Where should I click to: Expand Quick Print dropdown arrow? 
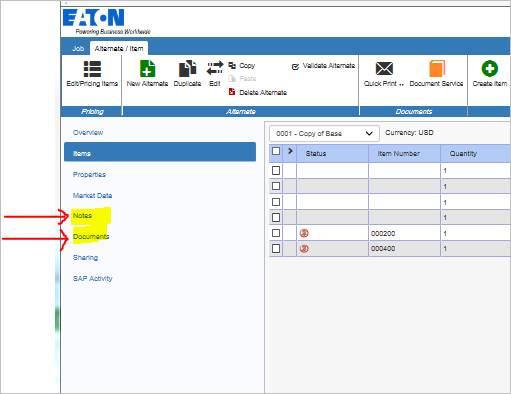[401, 84]
